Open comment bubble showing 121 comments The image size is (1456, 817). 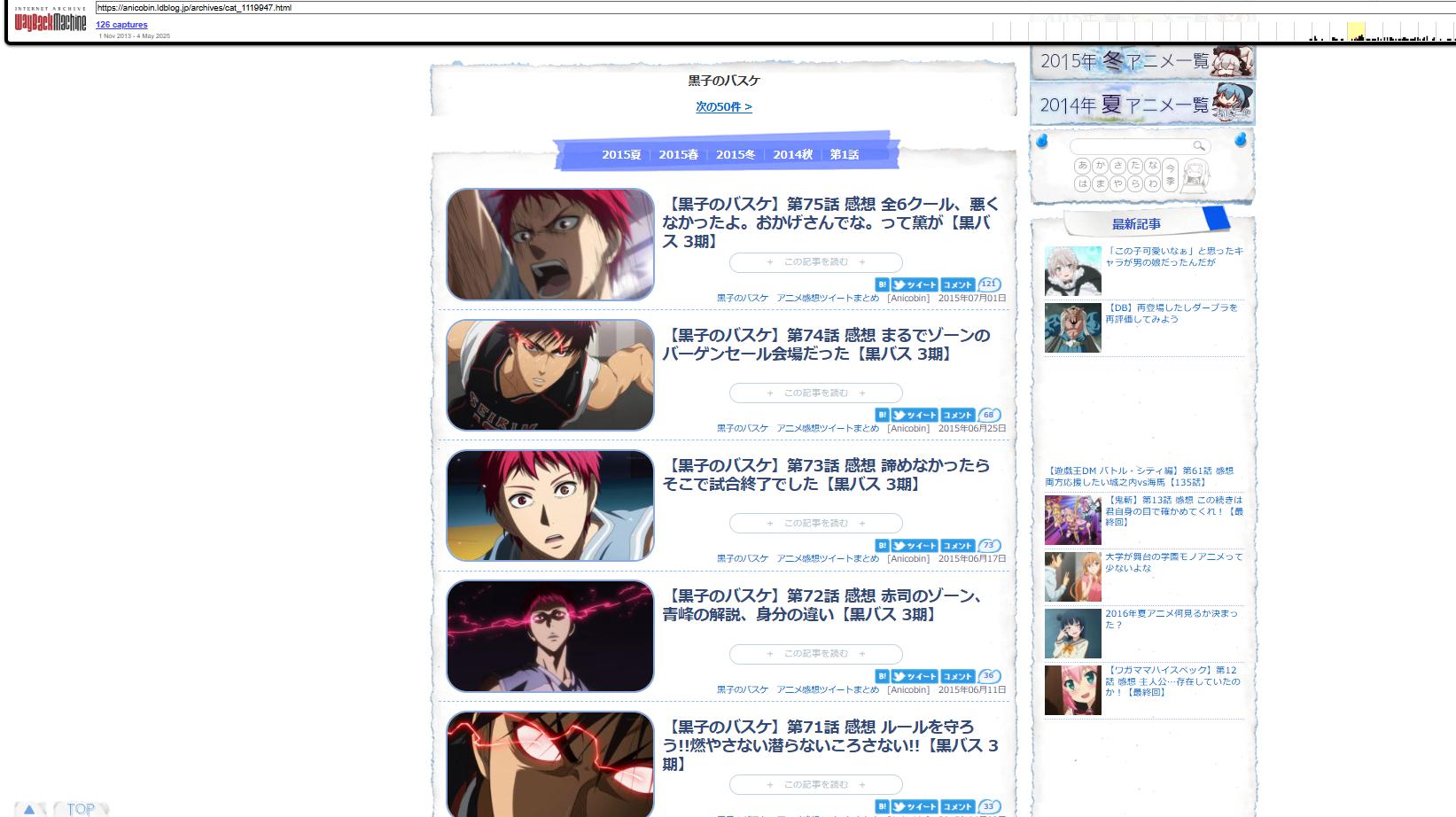coord(989,284)
